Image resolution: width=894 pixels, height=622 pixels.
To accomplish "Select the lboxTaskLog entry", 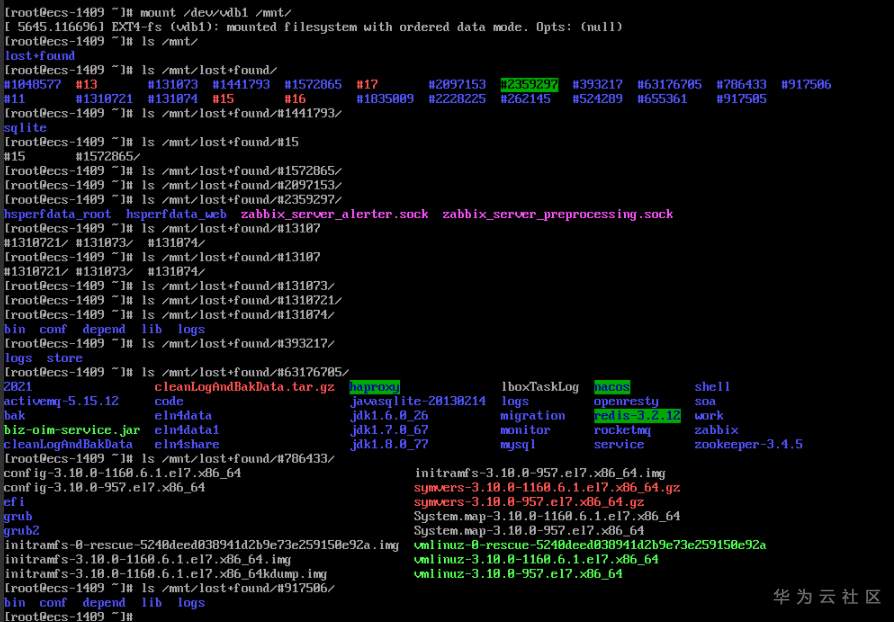I will click(x=539, y=387).
